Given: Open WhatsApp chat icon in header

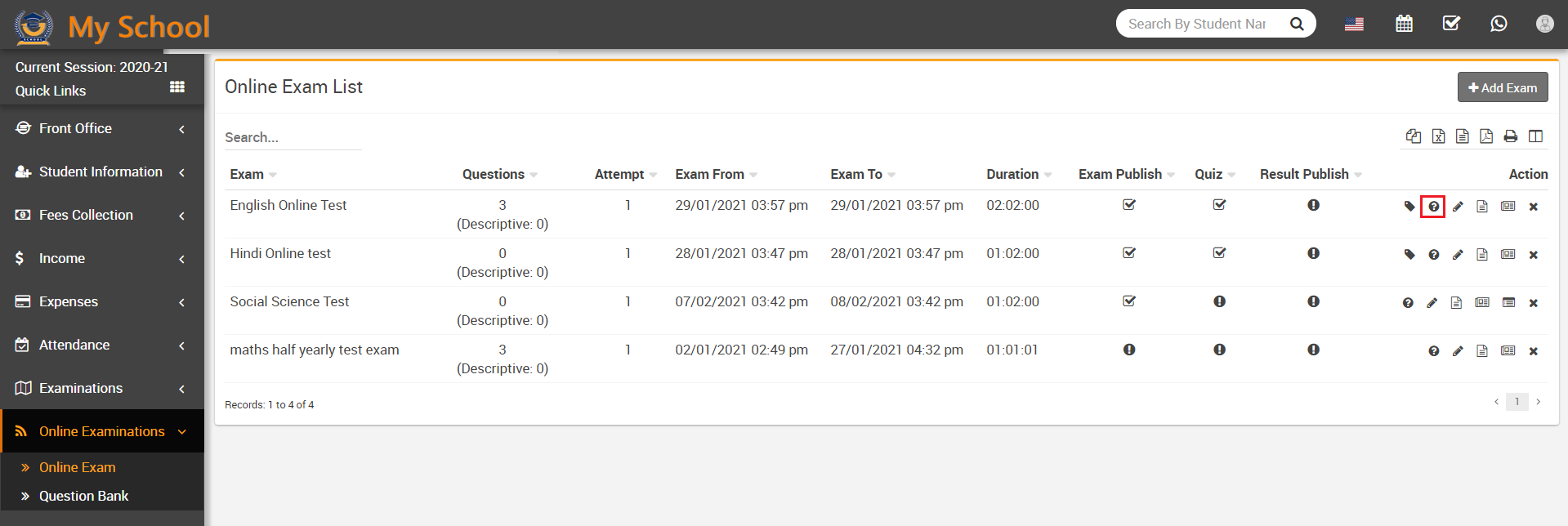Looking at the screenshot, I should [x=1499, y=24].
